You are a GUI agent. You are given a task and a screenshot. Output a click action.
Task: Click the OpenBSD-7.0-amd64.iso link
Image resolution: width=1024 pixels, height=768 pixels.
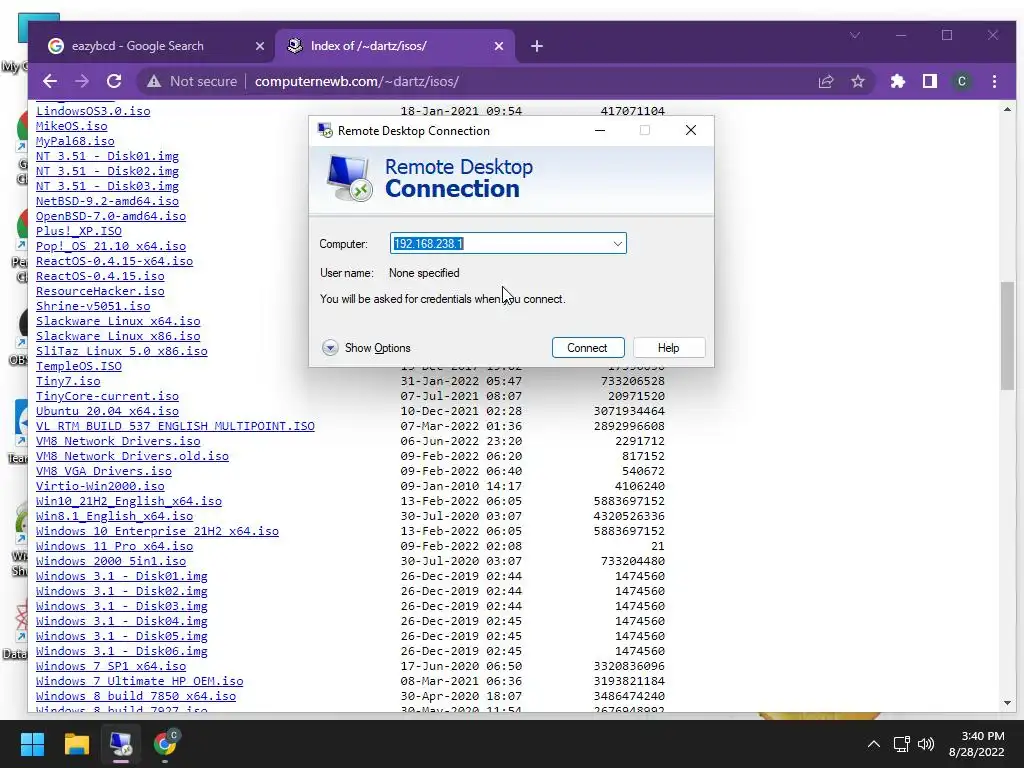click(110, 216)
